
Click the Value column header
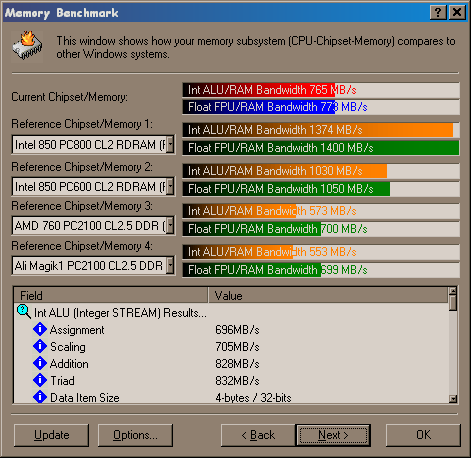[328, 295]
